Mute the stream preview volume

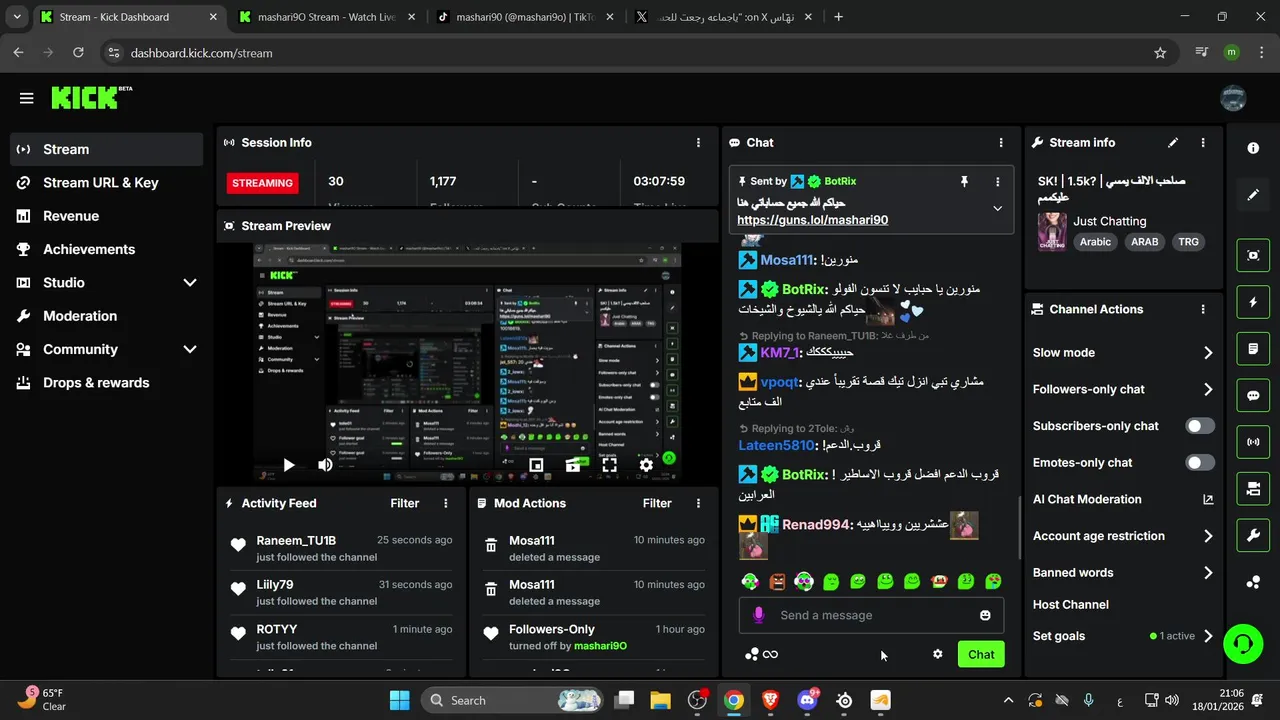click(325, 465)
